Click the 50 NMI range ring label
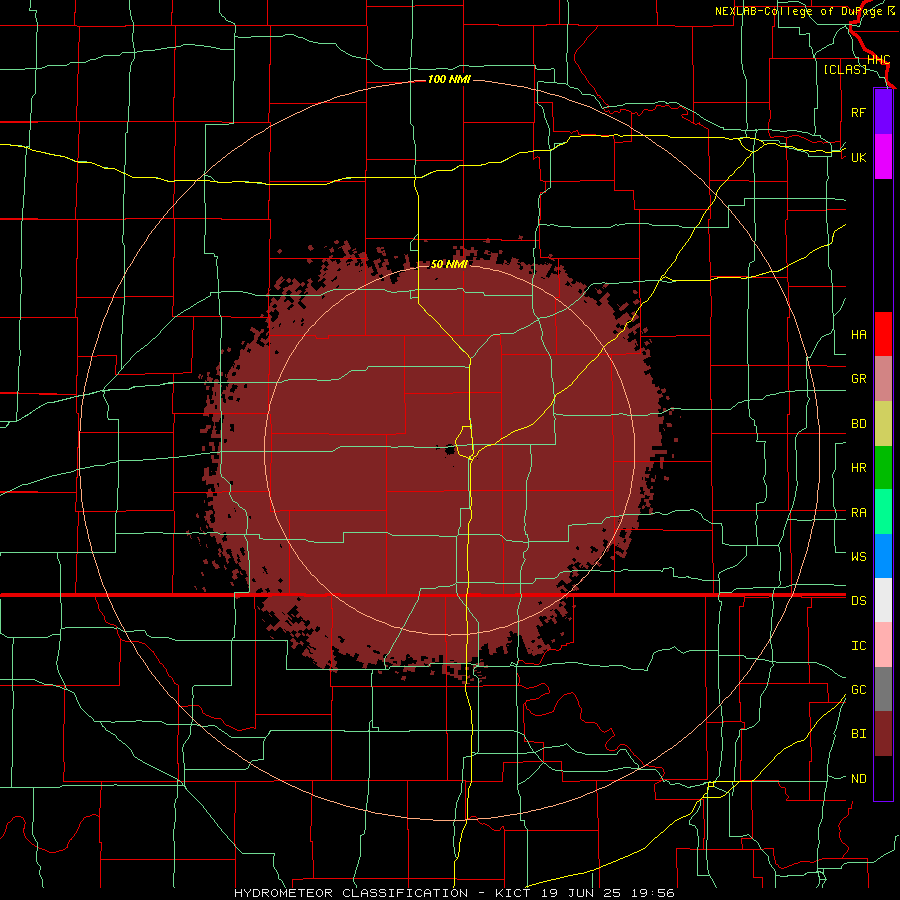900x900 pixels. coord(449,264)
